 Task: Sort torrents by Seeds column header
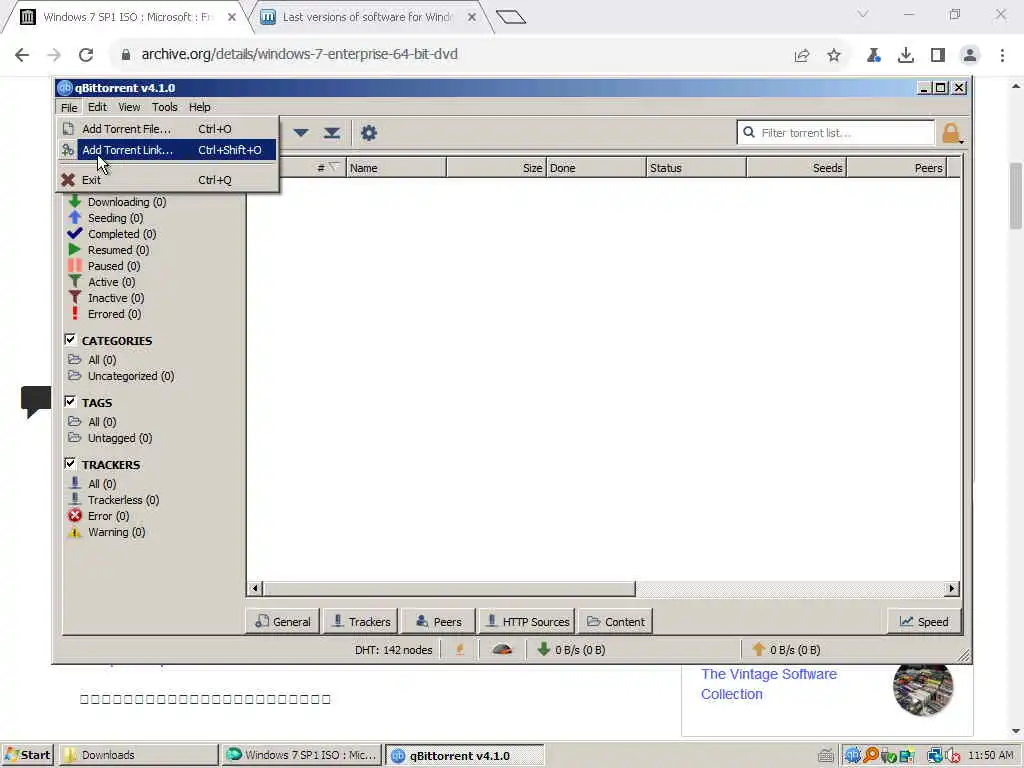tap(797, 168)
